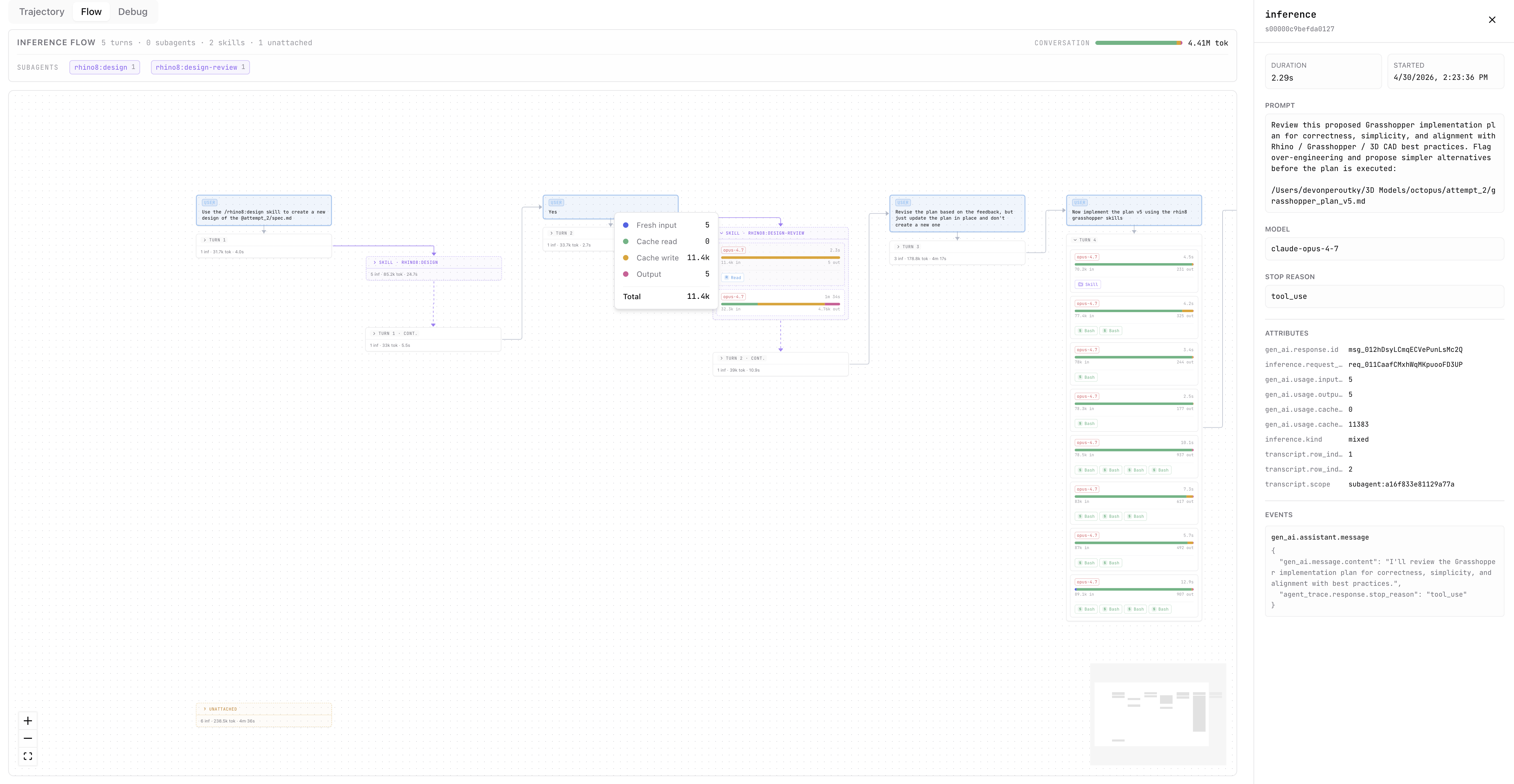
Task: Click the DURATION value '2.29s'
Action: pyautogui.click(x=1282, y=78)
